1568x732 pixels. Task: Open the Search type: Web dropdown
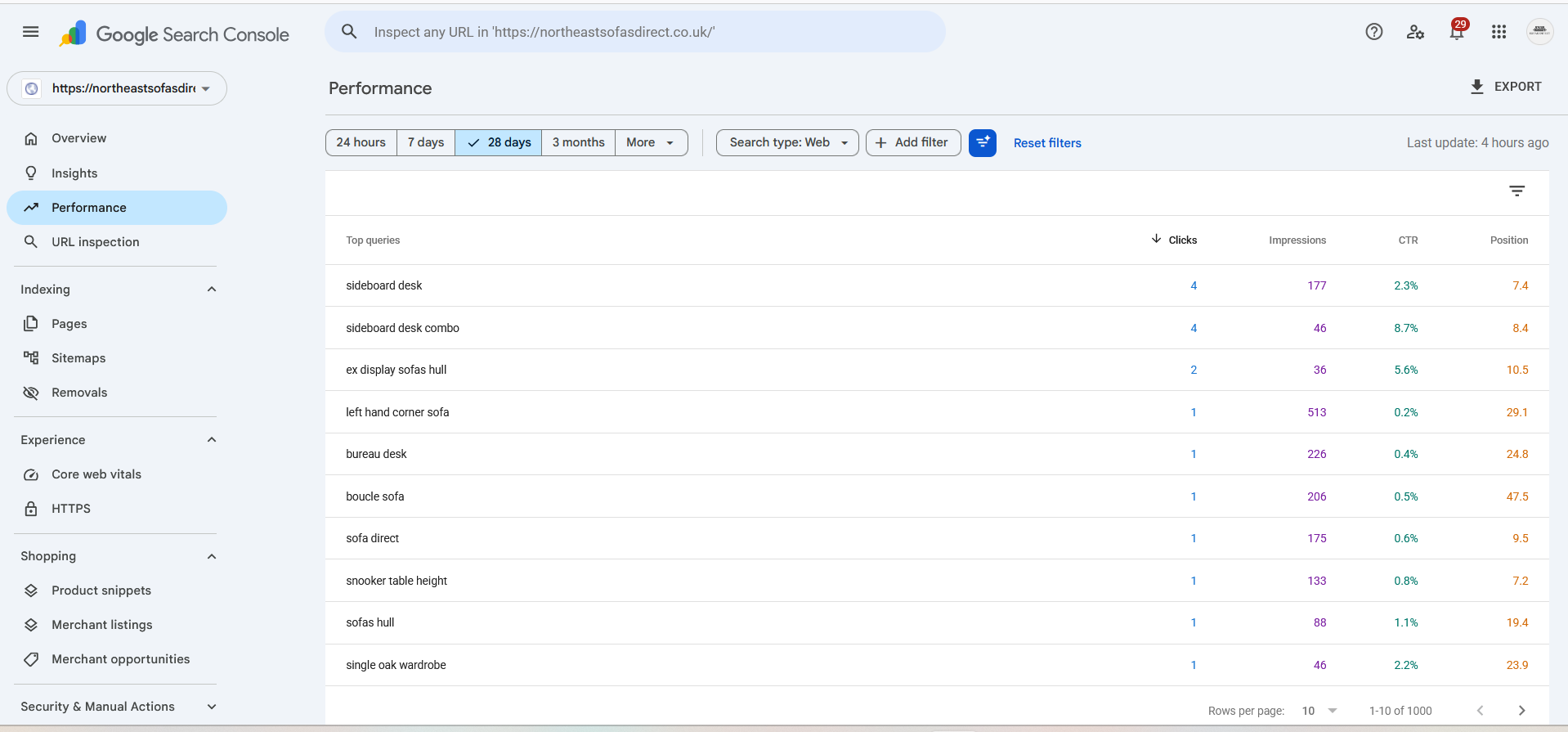787,142
